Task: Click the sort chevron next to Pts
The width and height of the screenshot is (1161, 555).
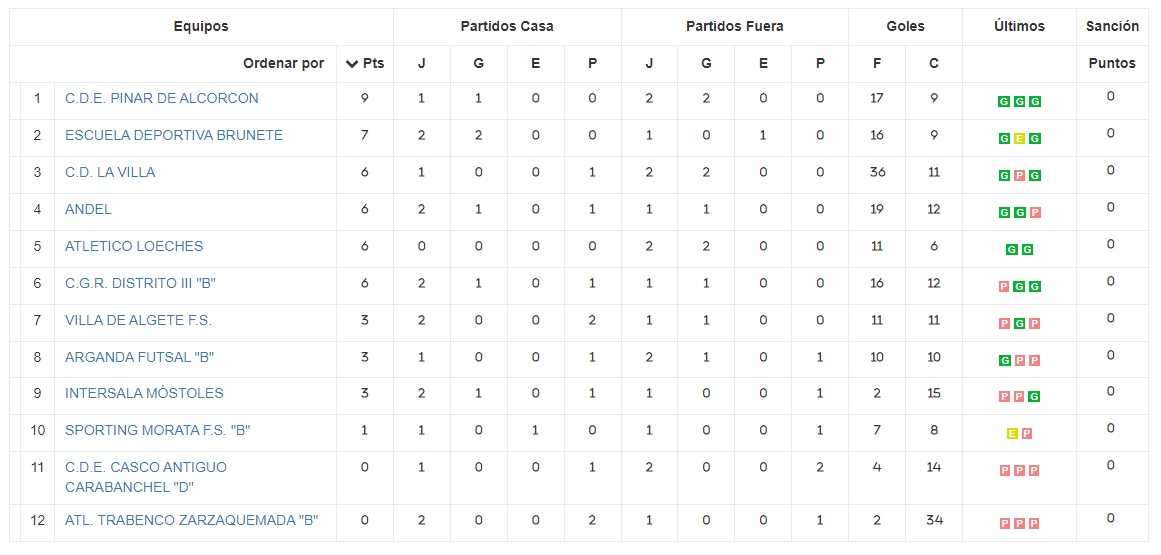Action: pyautogui.click(x=352, y=64)
